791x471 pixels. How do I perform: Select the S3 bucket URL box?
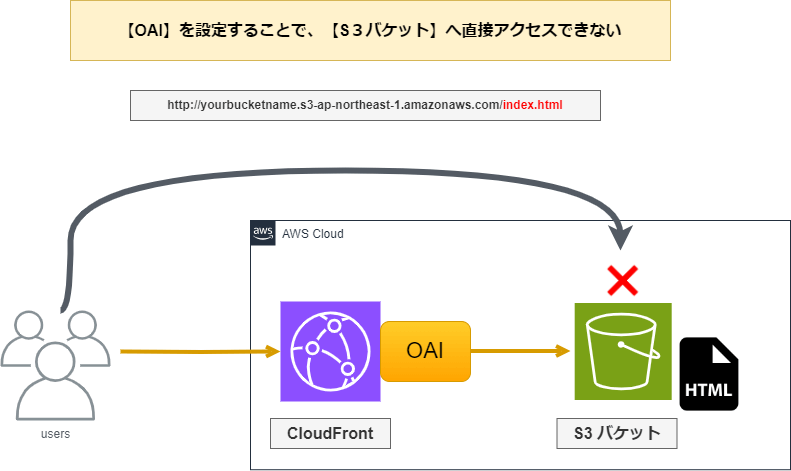[x=365, y=105]
